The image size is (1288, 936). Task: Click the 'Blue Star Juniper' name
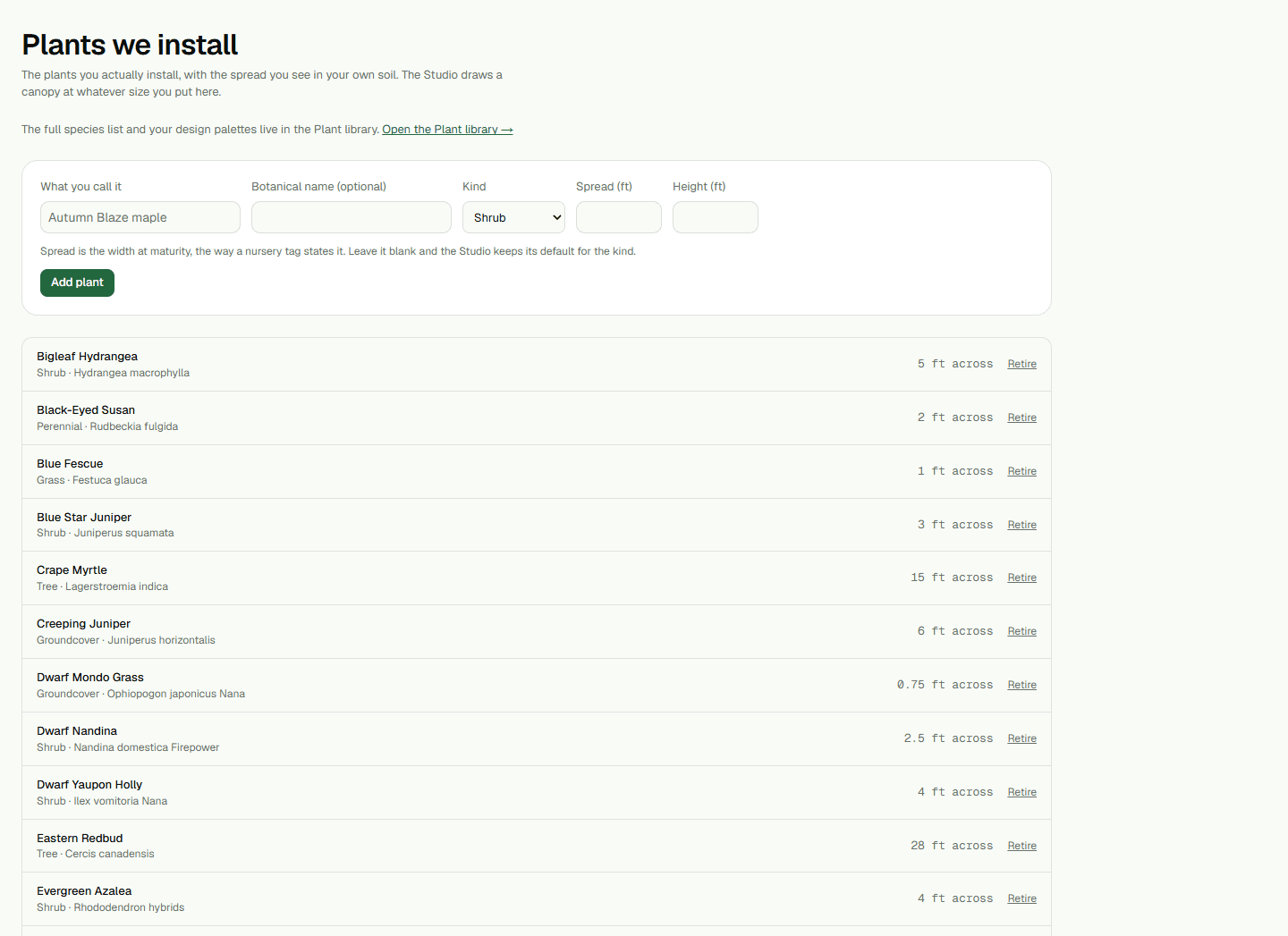[x=84, y=518]
